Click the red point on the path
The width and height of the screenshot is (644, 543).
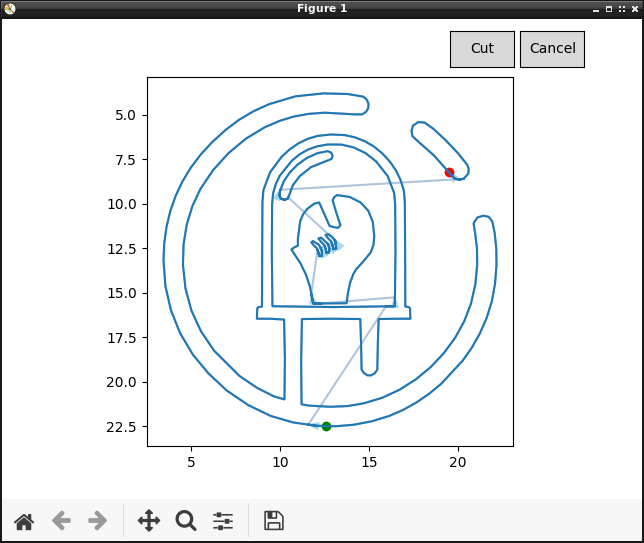(x=450, y=173)
